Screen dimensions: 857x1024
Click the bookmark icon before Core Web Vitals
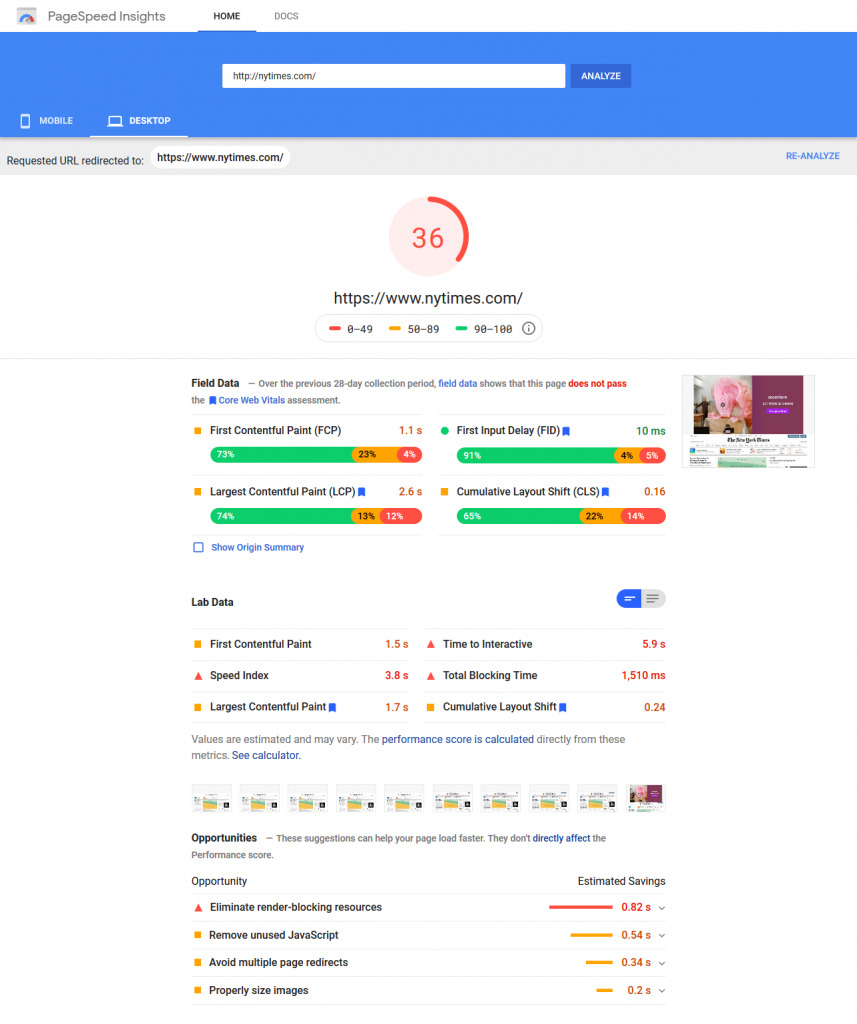(x=212, y=400)
